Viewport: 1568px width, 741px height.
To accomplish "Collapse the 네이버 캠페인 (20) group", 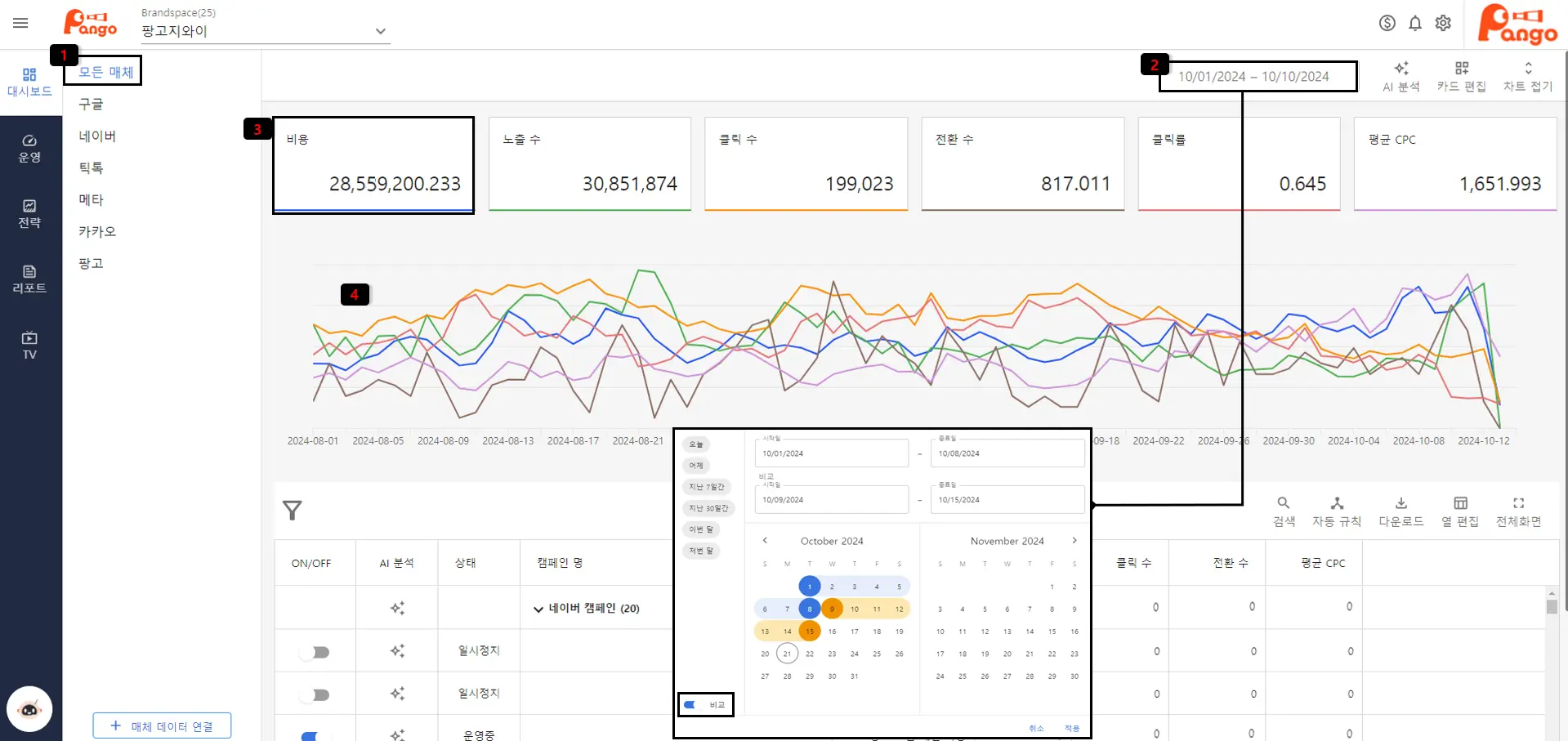I will click(538, 609).
